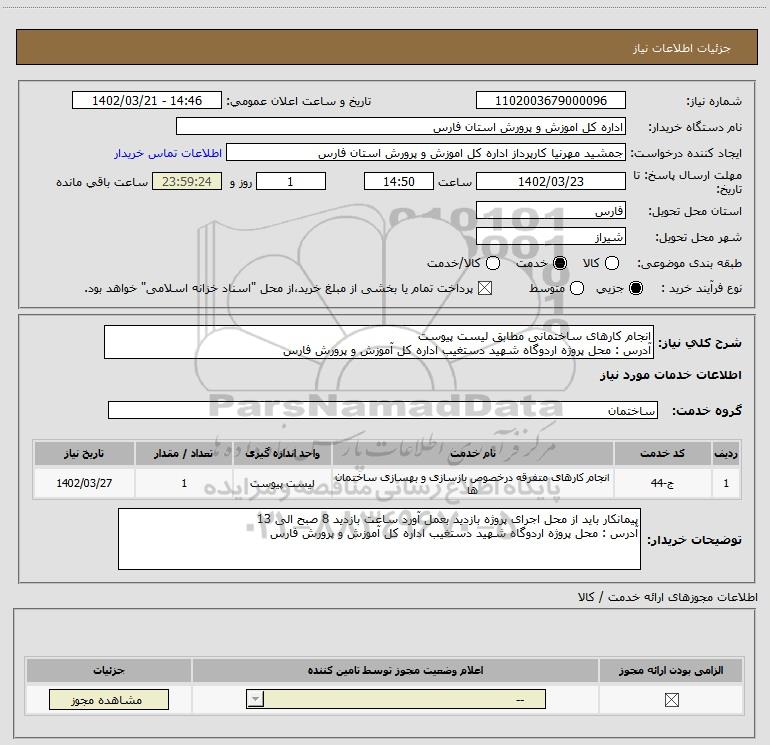770x745 pixels.
Task: Click the need date cell 1402/03/27
Action: pos(84,483)
